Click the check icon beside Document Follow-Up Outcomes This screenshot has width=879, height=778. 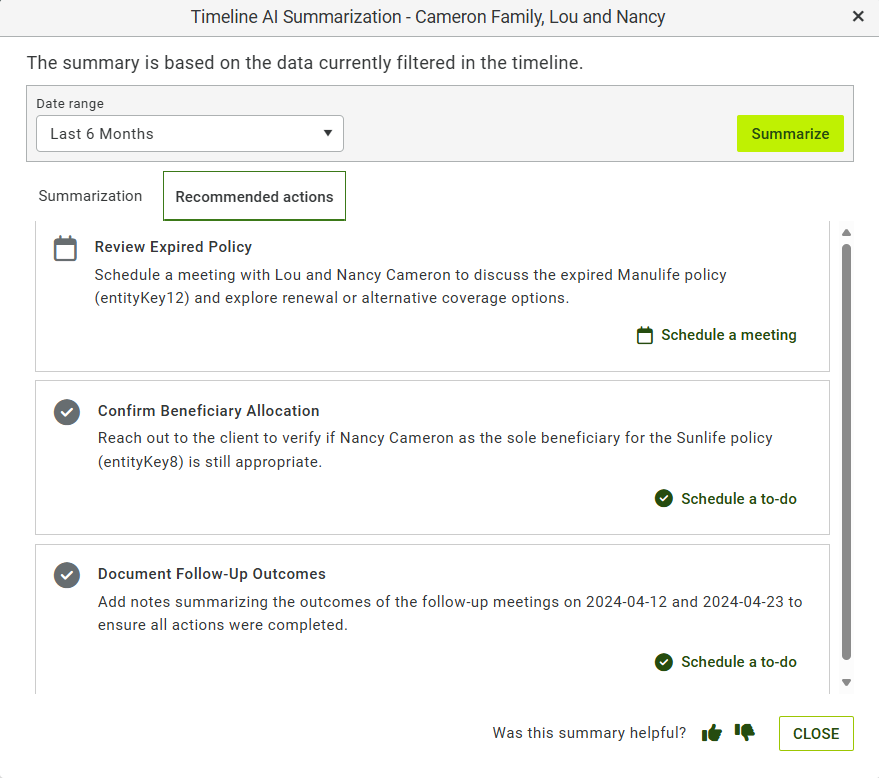(x=67, y=575)
